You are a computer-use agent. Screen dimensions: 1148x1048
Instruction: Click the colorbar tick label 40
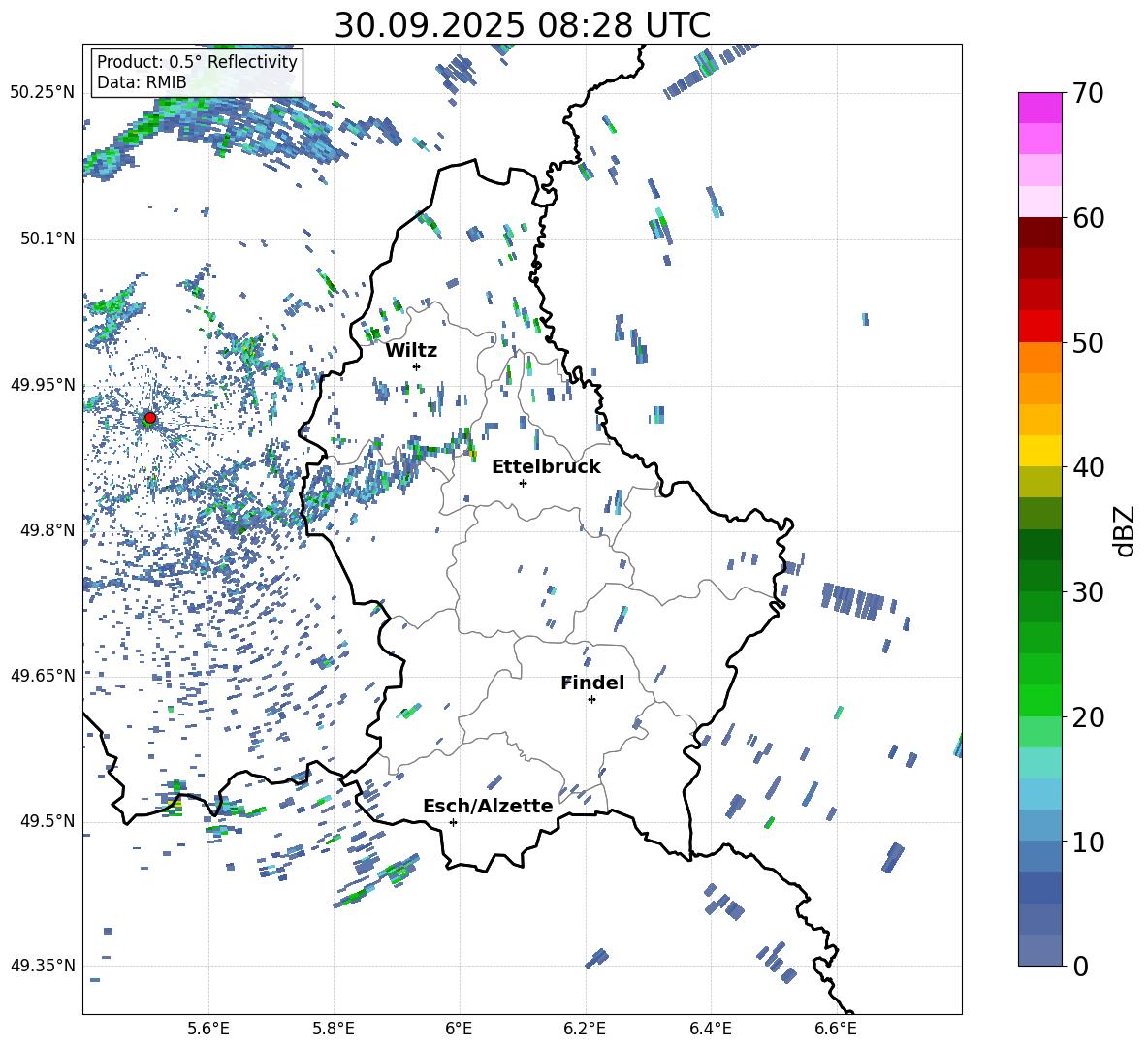[1088, 467]
